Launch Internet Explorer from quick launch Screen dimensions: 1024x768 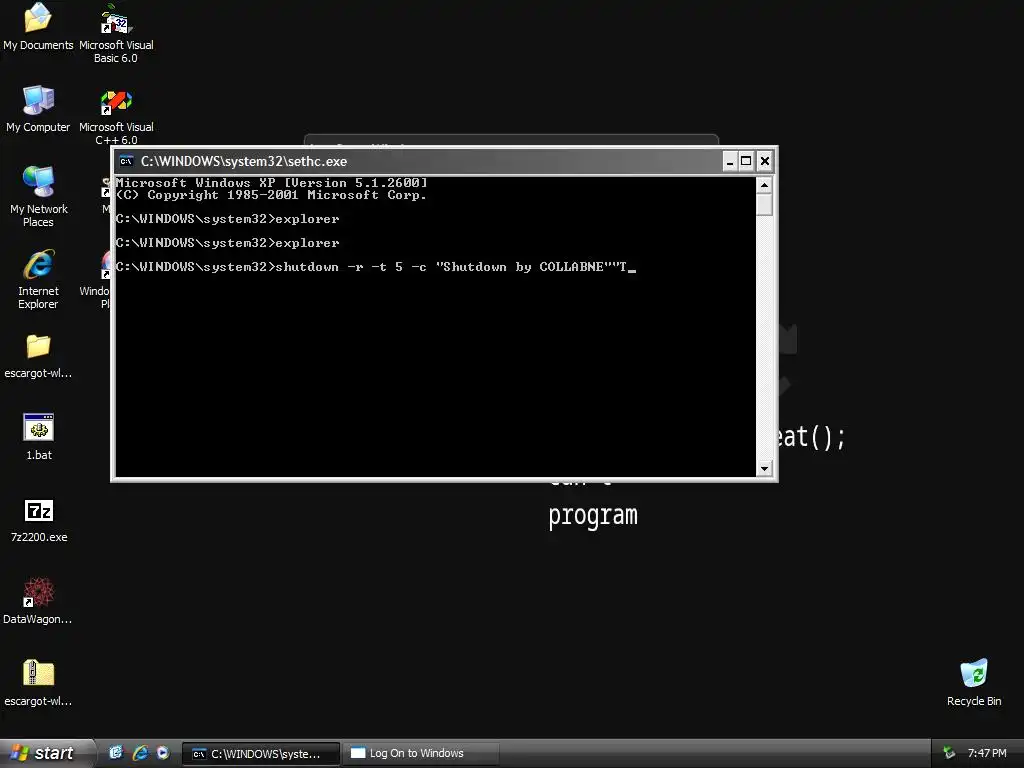pyautogui.click(x=140, y=753)
